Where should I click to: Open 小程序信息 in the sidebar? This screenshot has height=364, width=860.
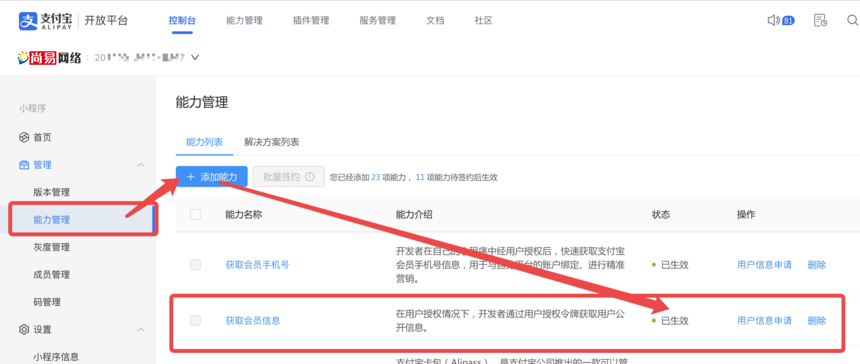pos(56,357)
